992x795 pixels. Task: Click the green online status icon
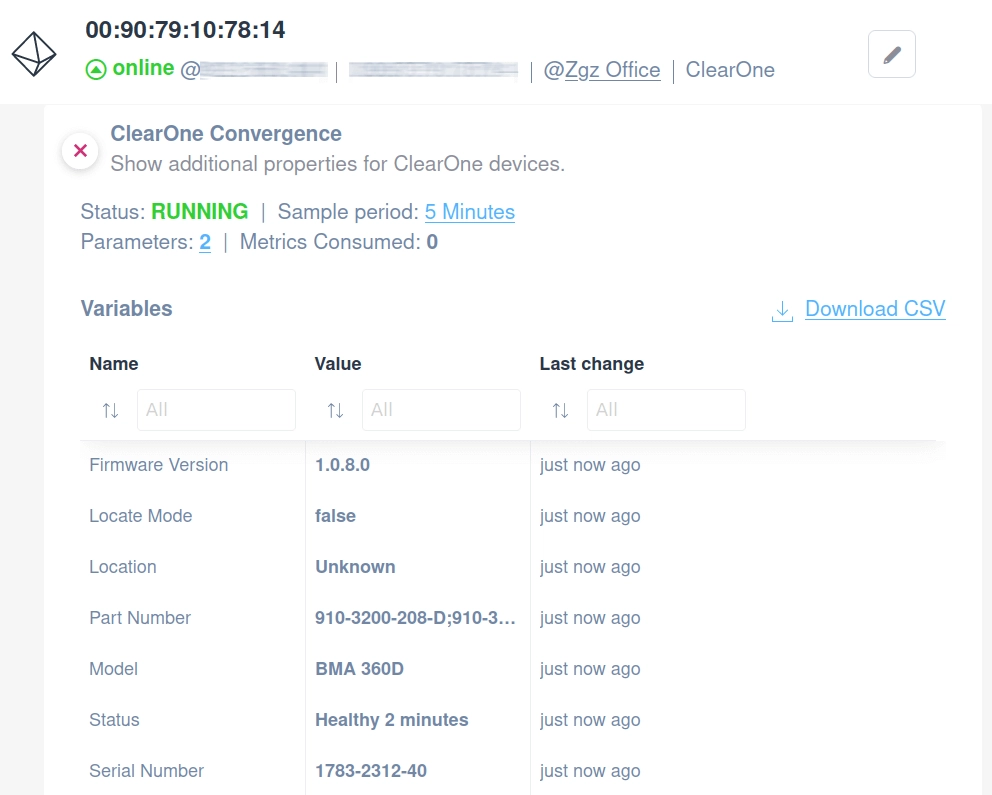[x=96, y=69]
